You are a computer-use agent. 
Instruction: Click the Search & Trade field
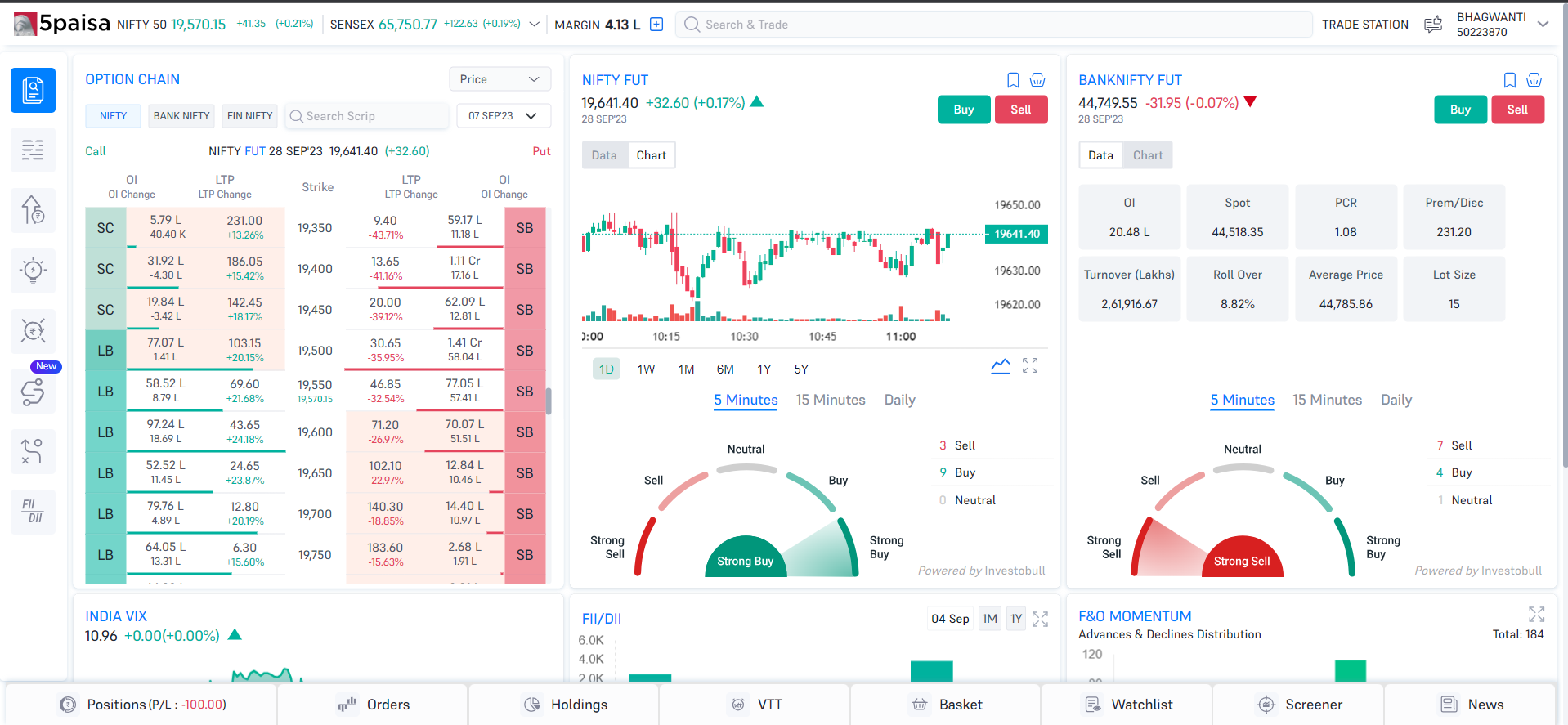tap(993, 25)
